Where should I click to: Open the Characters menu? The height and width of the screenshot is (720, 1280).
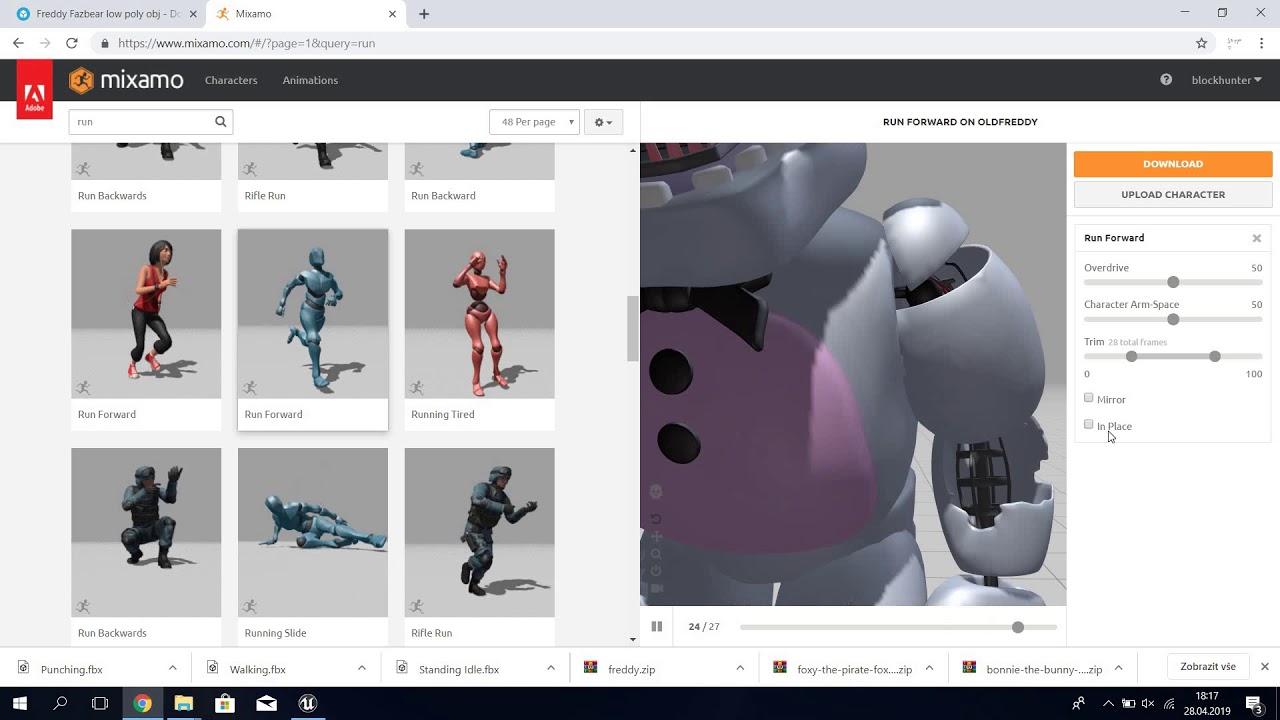pos(231,80)
